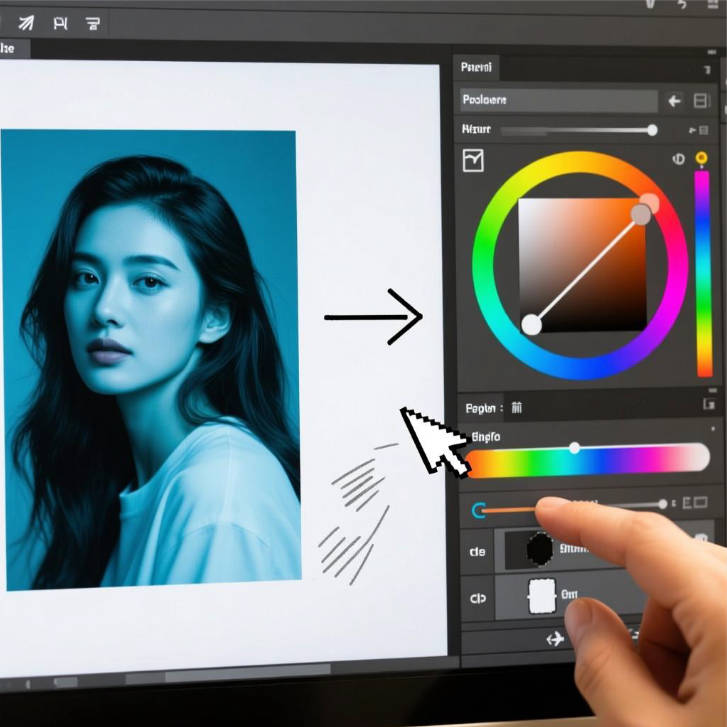Toggle the half-circle contrast icon near color wheel

[678, 159]
